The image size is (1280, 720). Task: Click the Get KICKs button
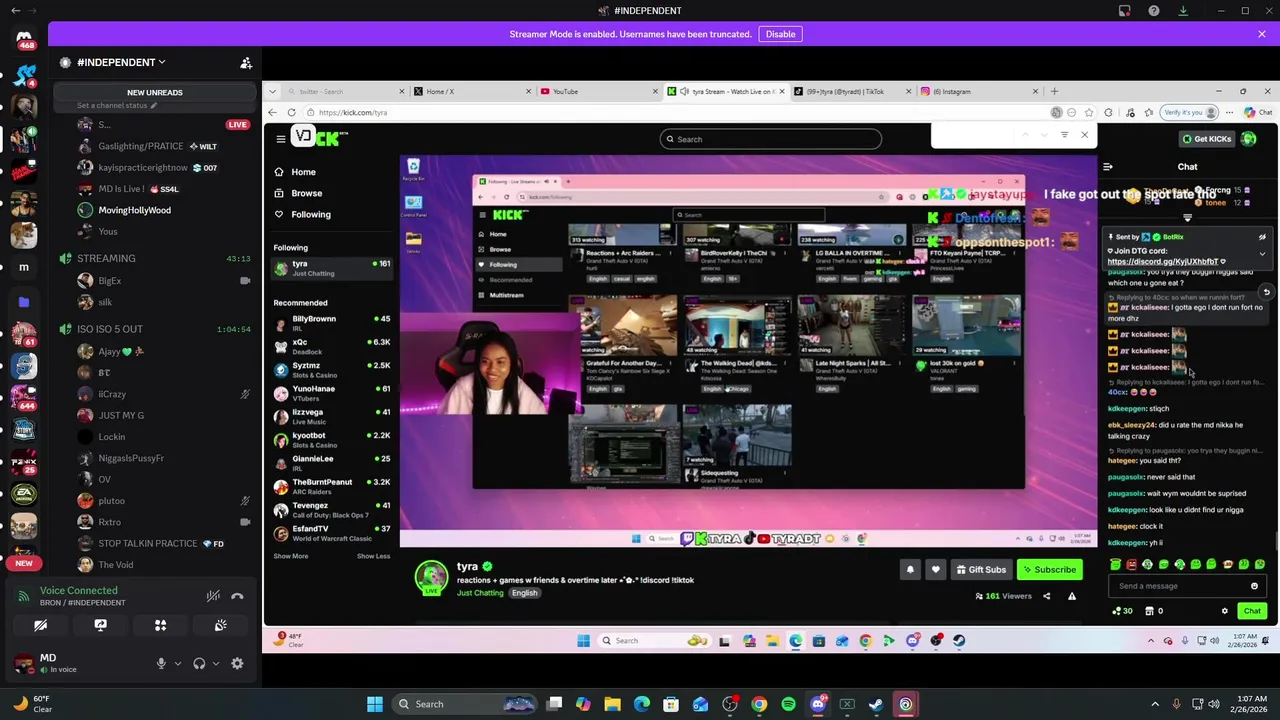[x=1206, y=139]
